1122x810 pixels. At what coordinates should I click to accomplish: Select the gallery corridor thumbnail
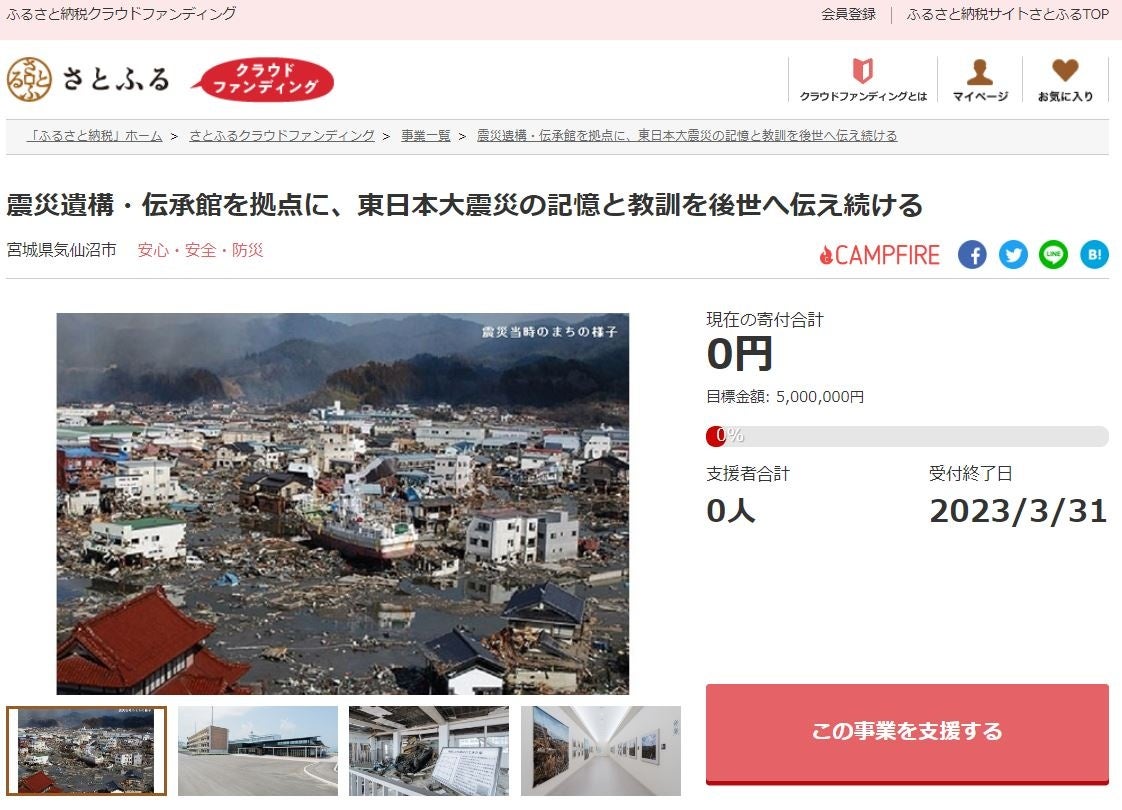coord(600,751)
